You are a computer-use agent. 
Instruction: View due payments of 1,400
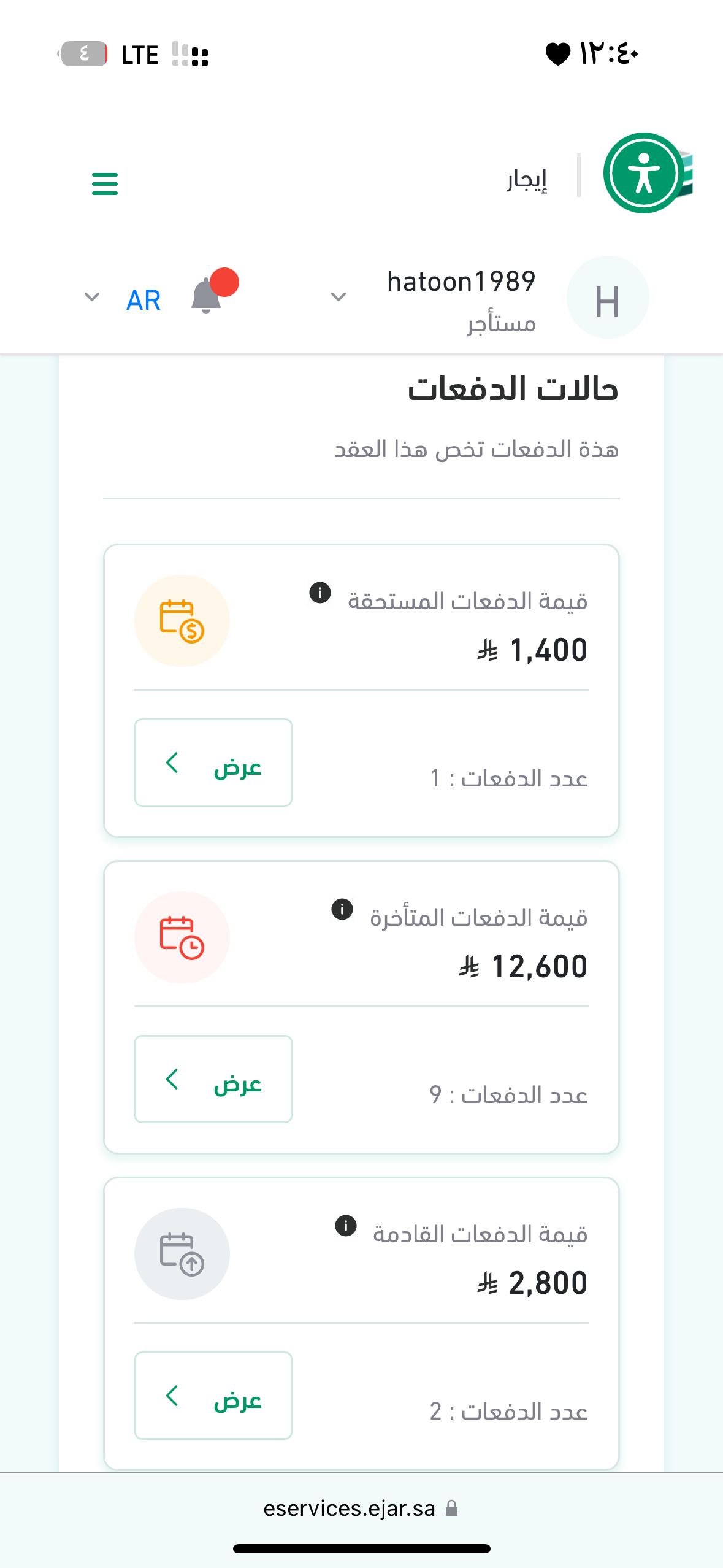click(213, 763)
